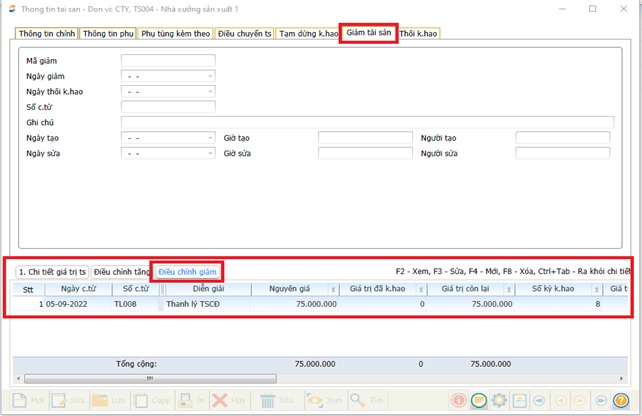This screenshot has width=642, height=416.
Task: Click the green message icon in bottom toolbar
Action: 479,400
